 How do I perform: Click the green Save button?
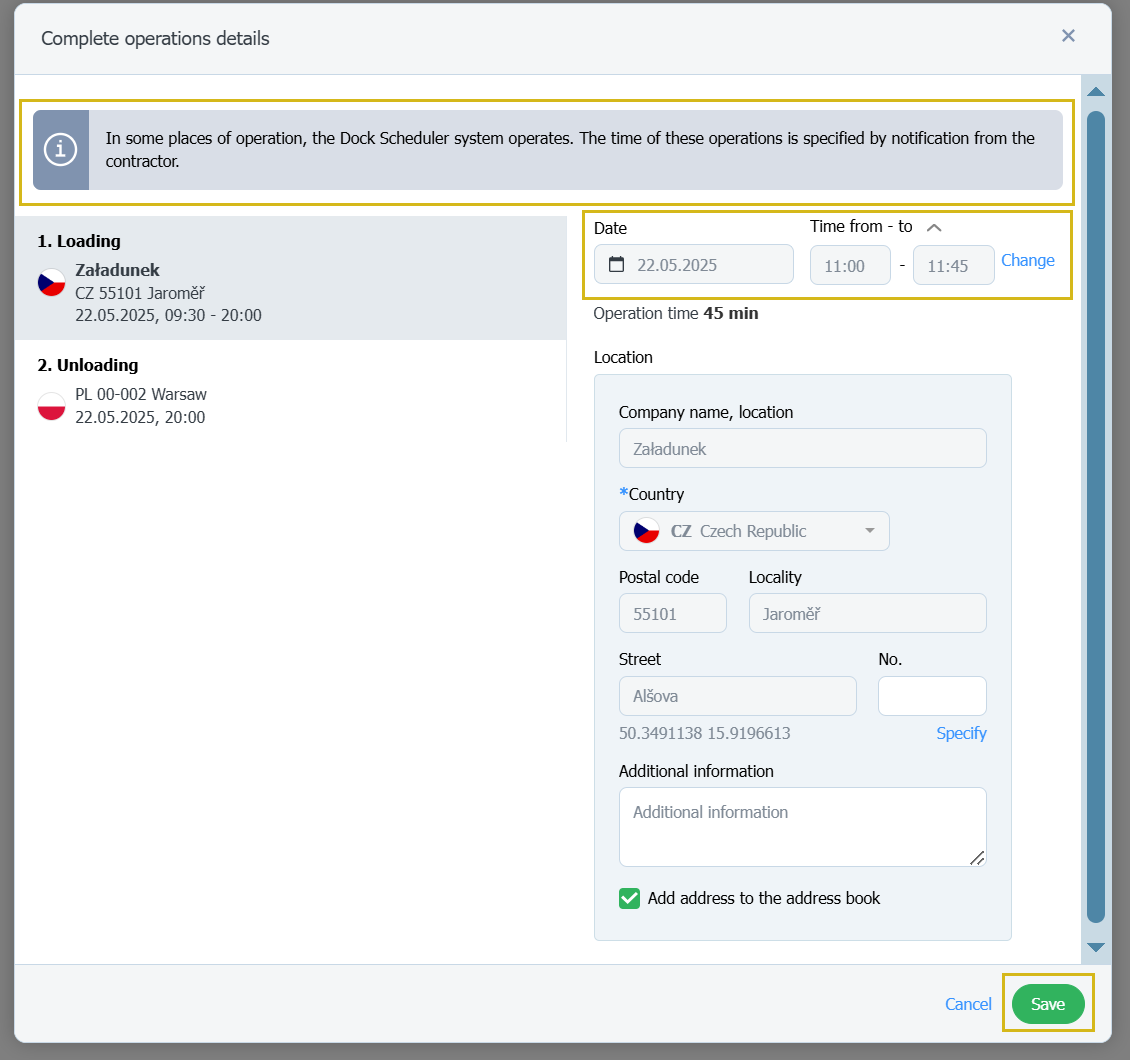coord(1048,1004)
